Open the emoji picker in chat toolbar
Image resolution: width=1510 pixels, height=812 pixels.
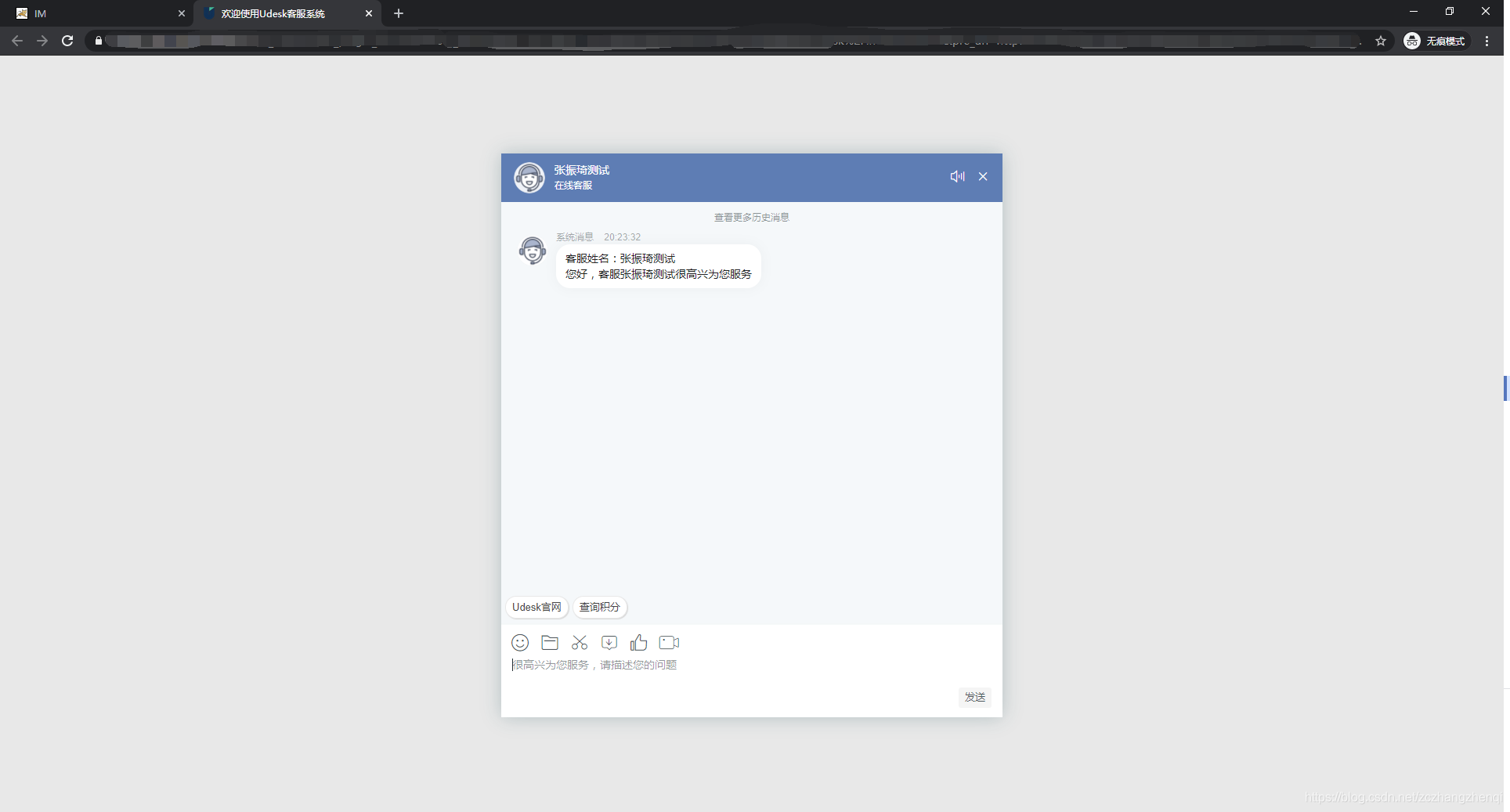pos(520,643)
